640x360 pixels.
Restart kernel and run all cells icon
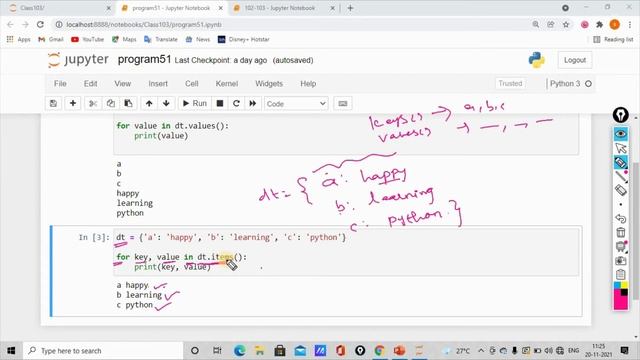pos(253,104)
